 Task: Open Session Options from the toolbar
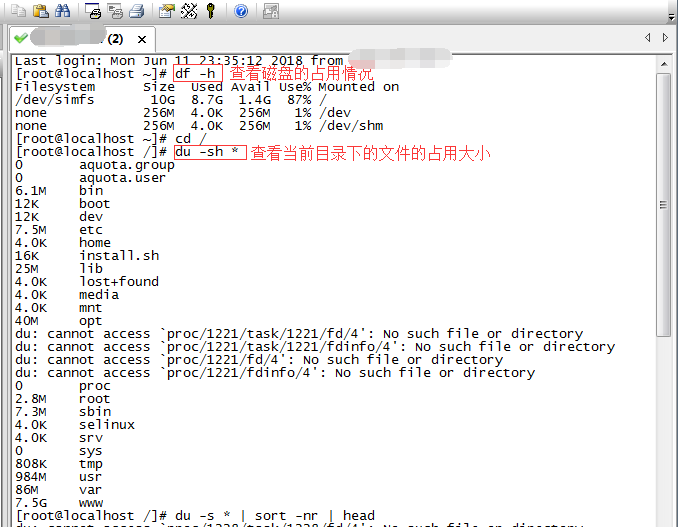[x=166, y=11]
